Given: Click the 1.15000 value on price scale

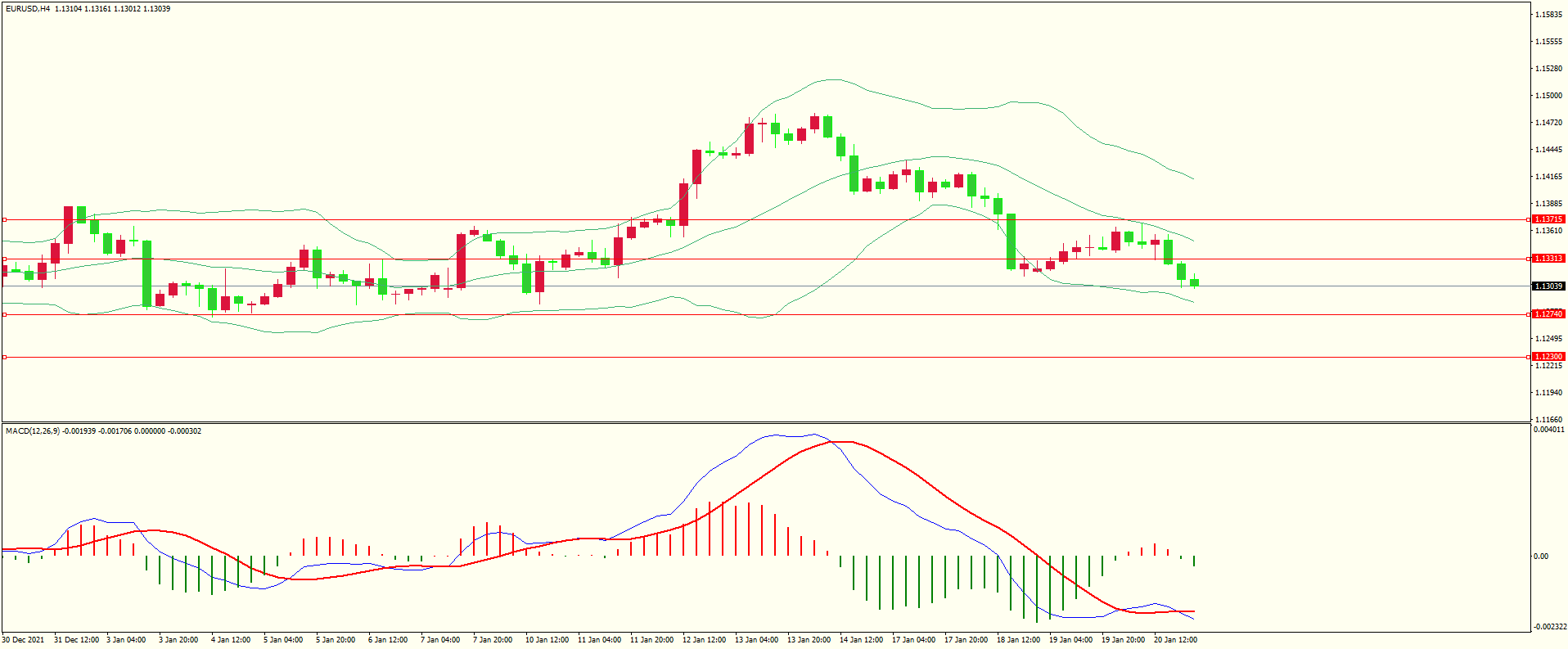Looking at the screenshot, I should click(x=1548, y=96).
